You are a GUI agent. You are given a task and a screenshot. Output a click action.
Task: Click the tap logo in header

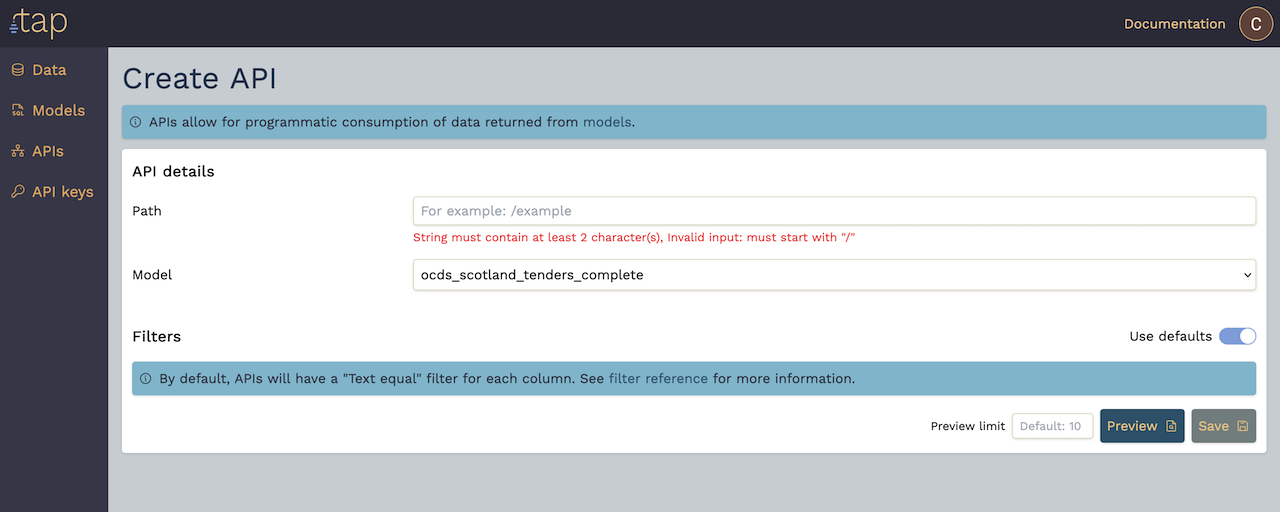(39, 22)
